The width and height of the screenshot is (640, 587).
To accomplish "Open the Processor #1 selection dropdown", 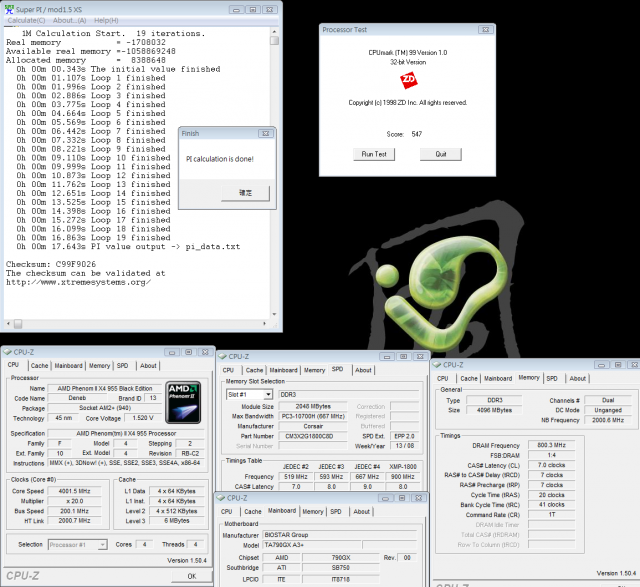I will 78,545.
